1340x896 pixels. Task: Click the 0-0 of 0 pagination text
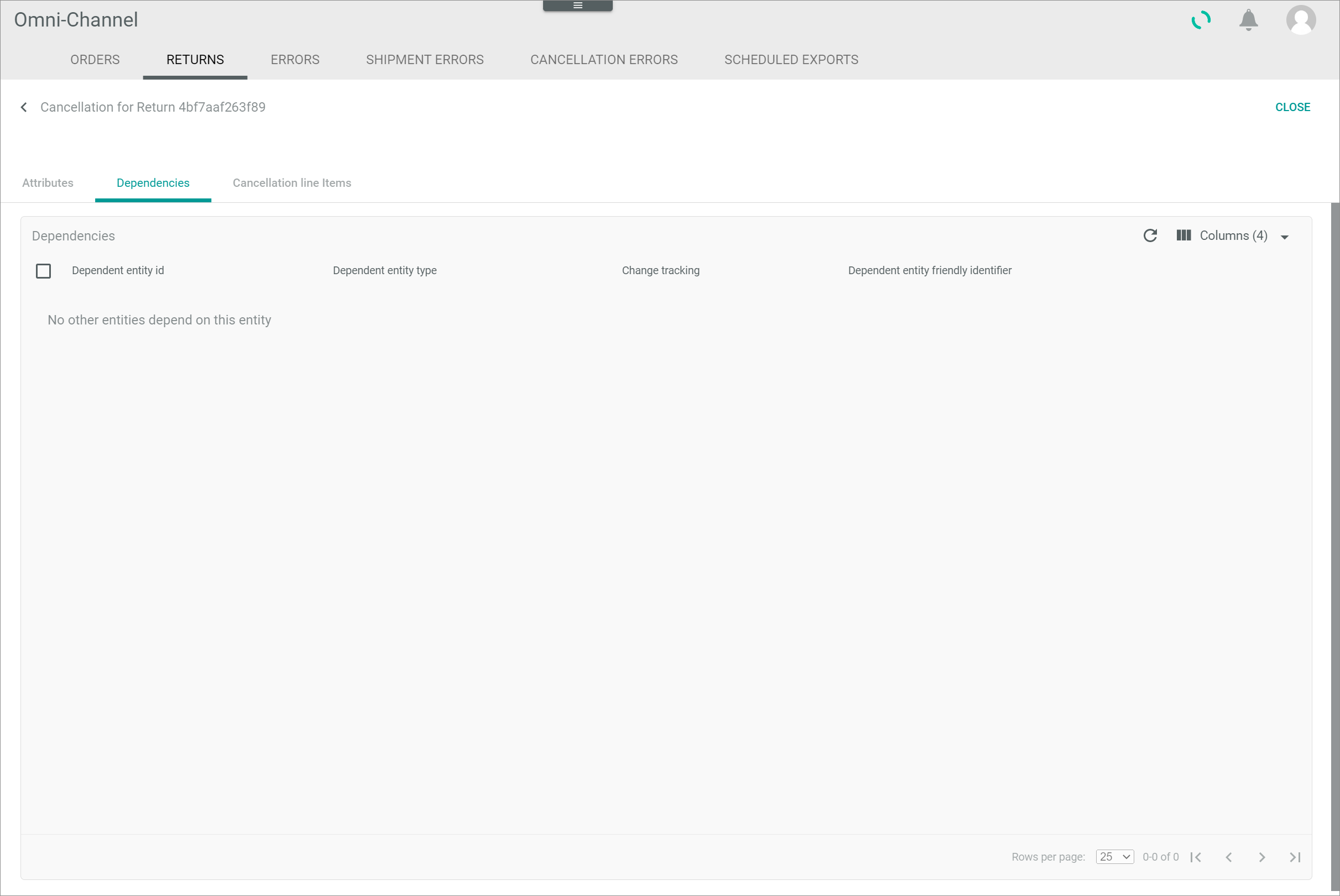1160,857
